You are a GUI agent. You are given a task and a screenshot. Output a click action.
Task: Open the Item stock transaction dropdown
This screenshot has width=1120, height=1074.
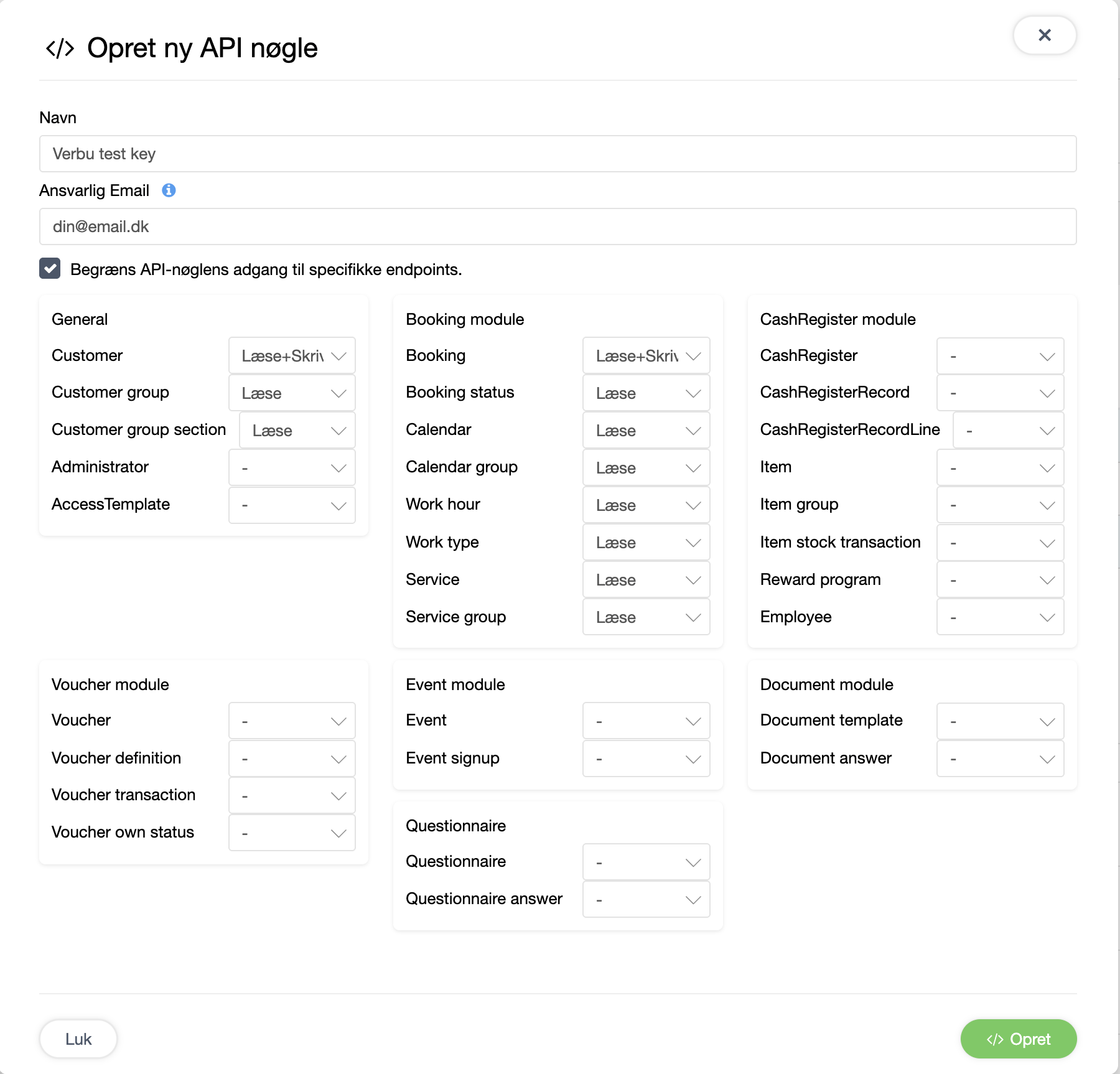pyautogui.click(x=1001, y=543)
